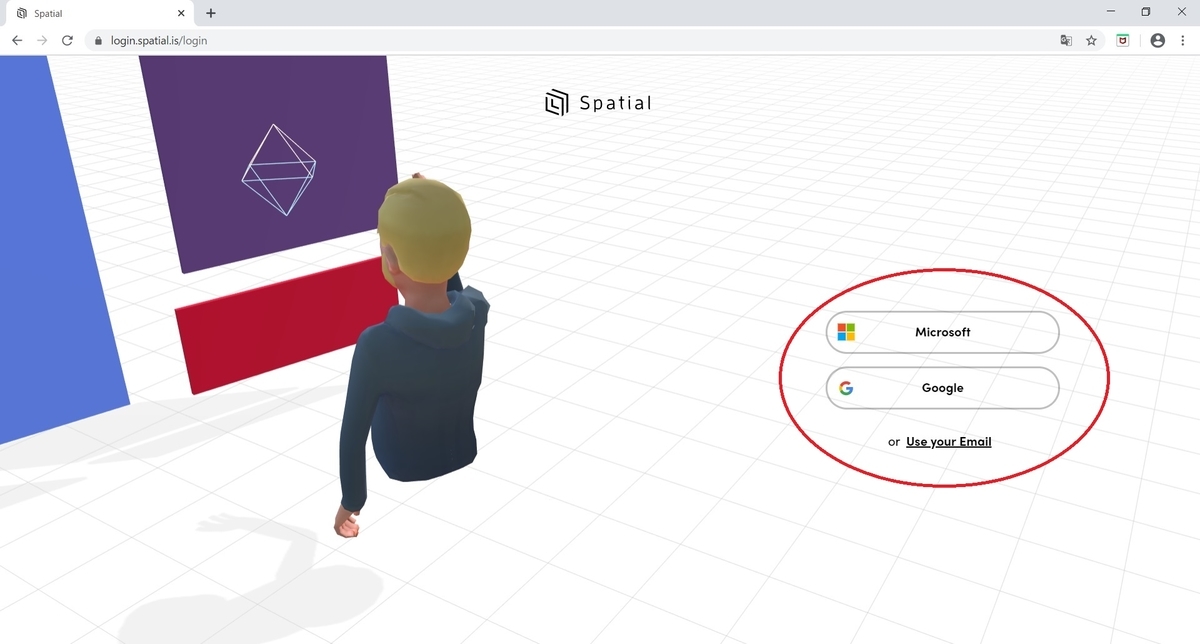Minimize the browser window
The width and height of the screenshot is (1200, 644).
tap(1112, 12)
